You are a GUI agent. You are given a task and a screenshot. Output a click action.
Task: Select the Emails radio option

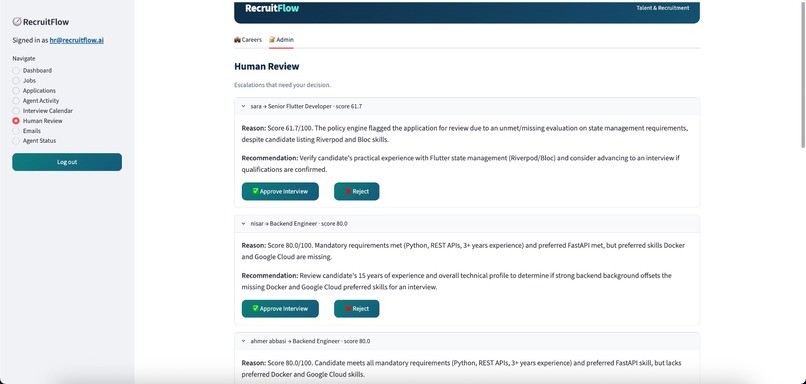pos(26,131)
